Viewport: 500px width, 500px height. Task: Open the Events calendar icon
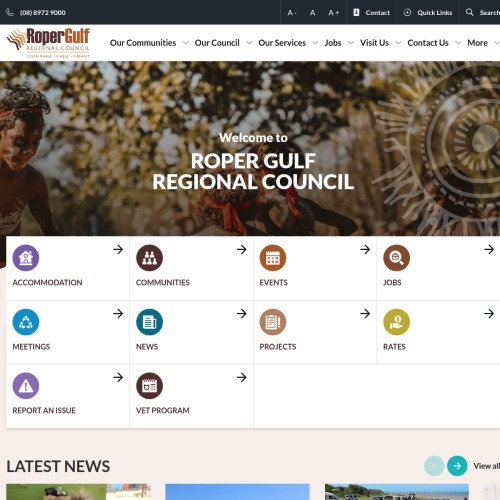click(273, 258)
